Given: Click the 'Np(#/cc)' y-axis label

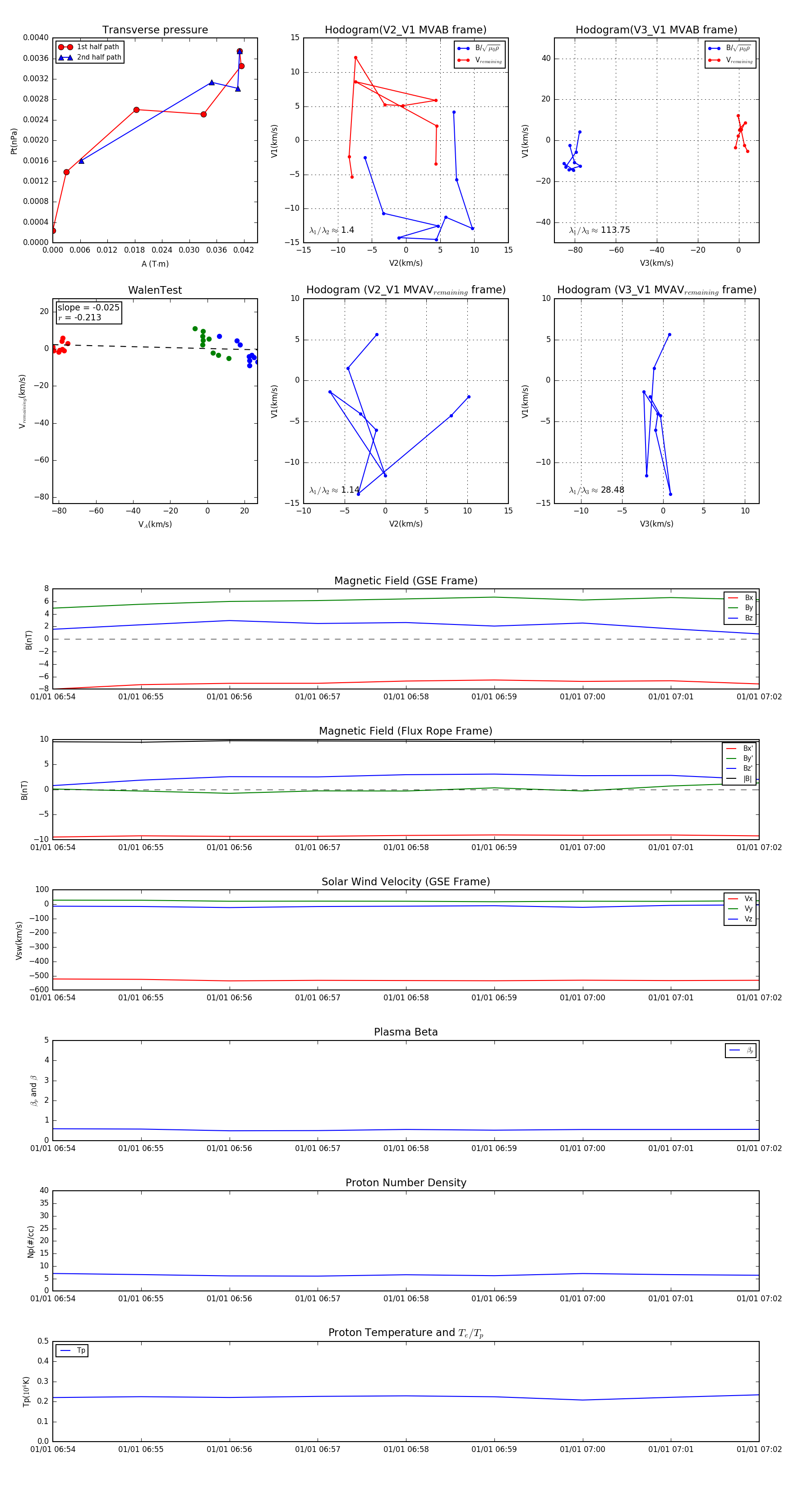Looking at the screenshot, I should click(31, 1242).
